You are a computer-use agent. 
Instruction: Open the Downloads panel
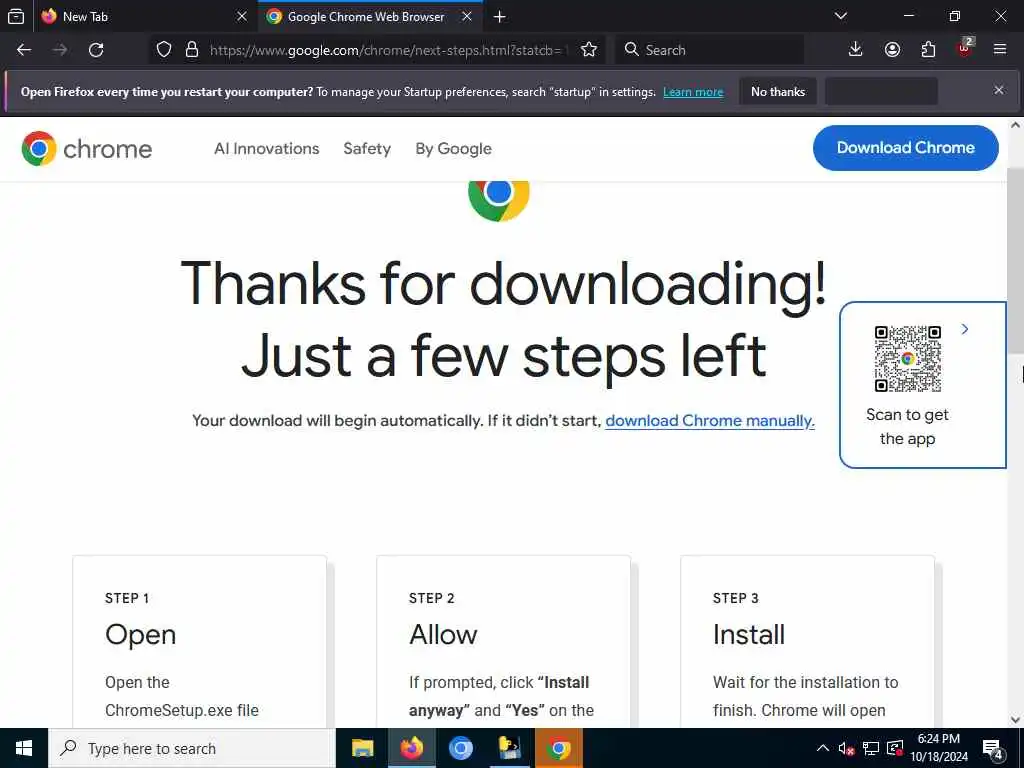[x=856, y=50]
